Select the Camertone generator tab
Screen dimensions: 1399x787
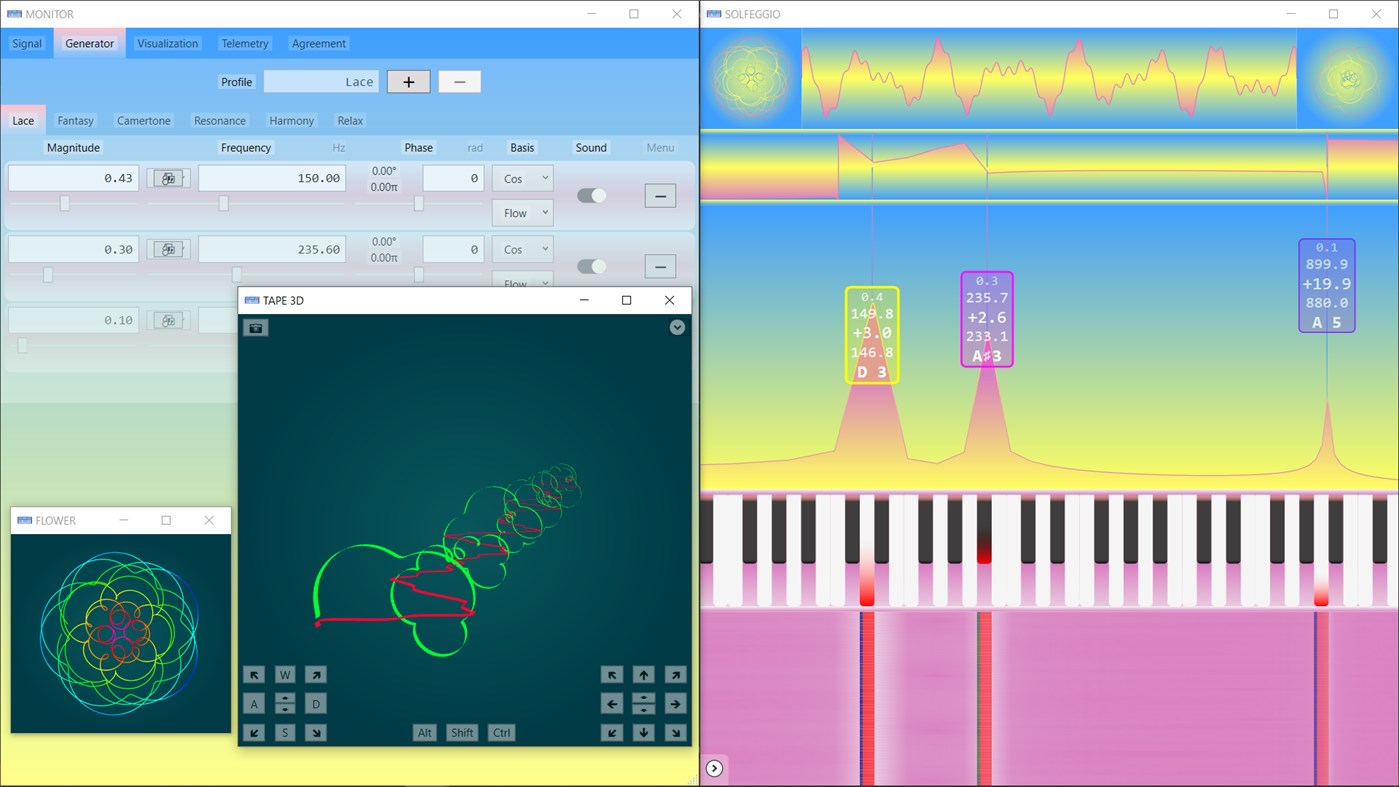pos(143,120)
